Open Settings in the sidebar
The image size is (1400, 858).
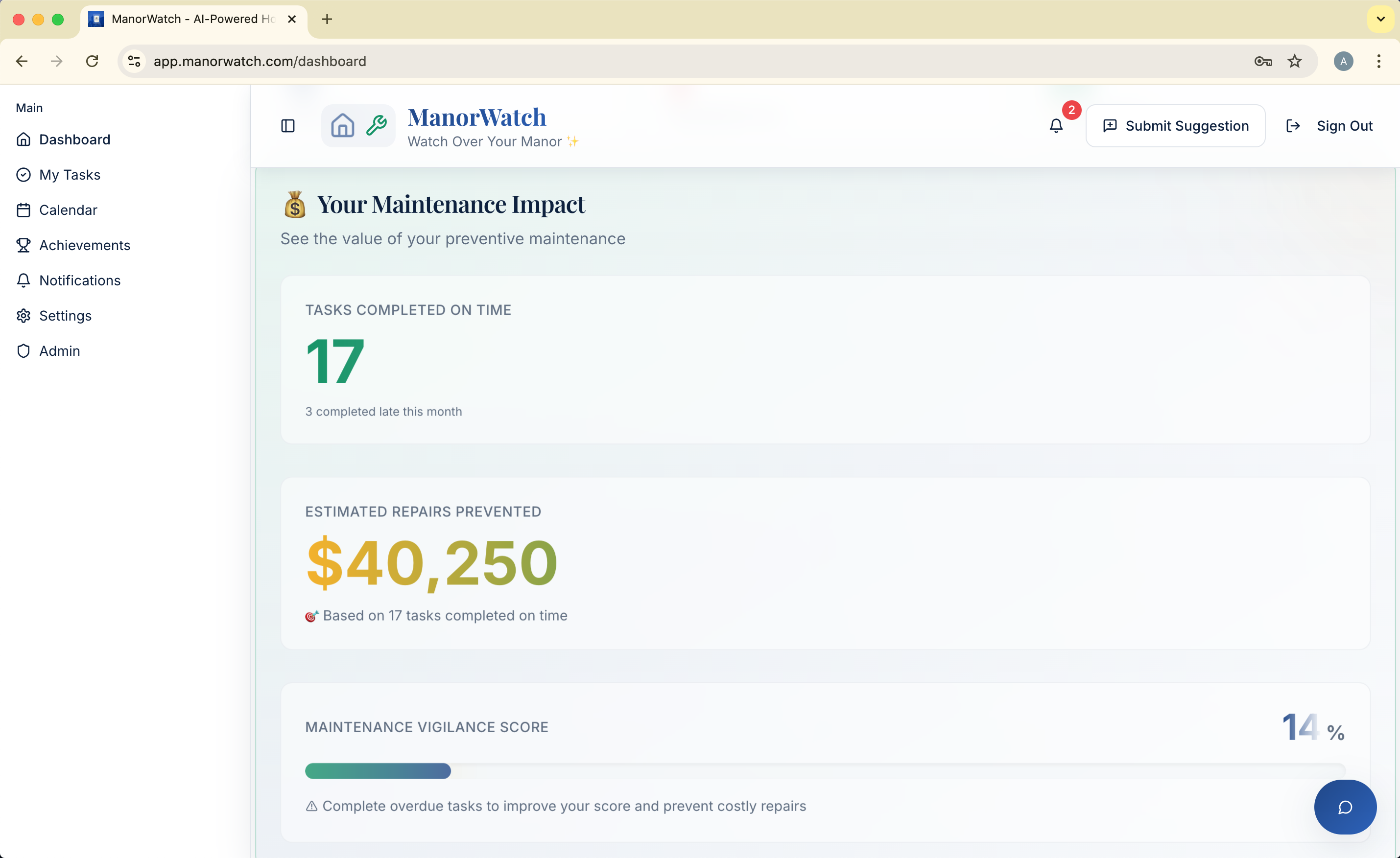coord(65,316)
